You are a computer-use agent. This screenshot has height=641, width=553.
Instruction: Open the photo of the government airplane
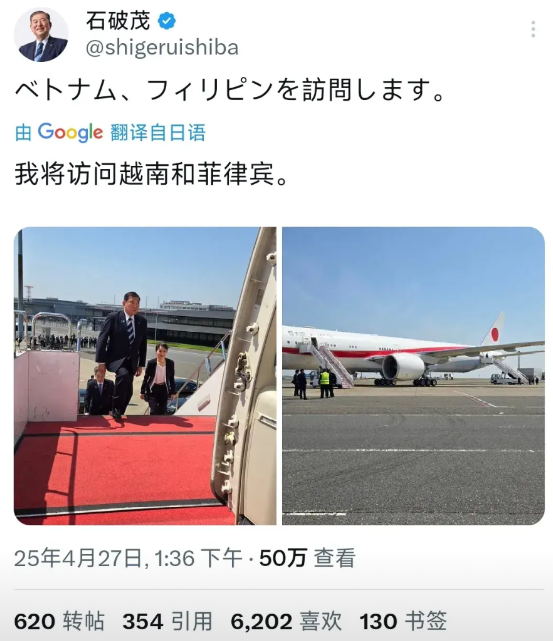413,376
